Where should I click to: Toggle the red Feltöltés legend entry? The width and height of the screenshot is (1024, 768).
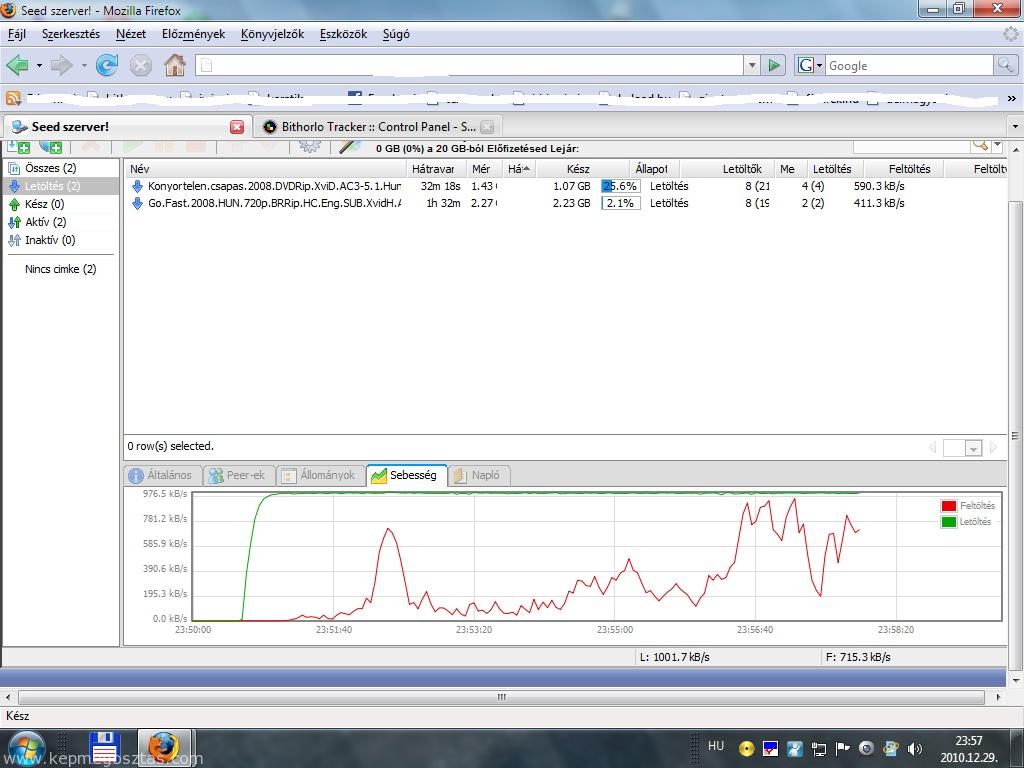tap(949, 506)
